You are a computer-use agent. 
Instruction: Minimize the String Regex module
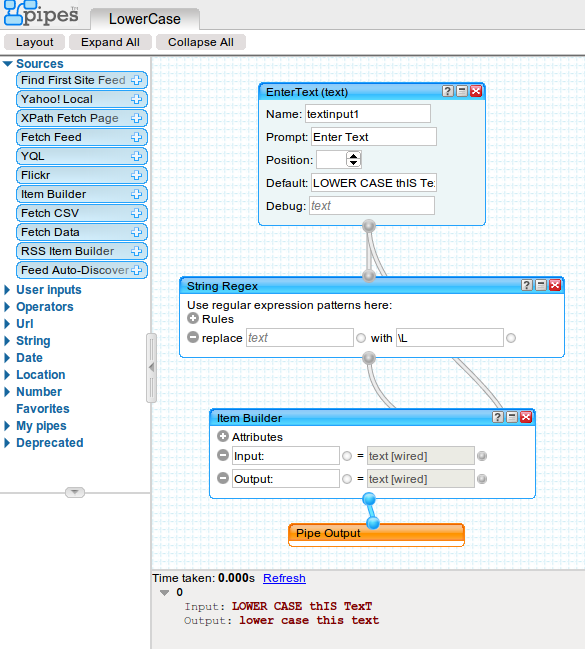(x=541, y=285)
